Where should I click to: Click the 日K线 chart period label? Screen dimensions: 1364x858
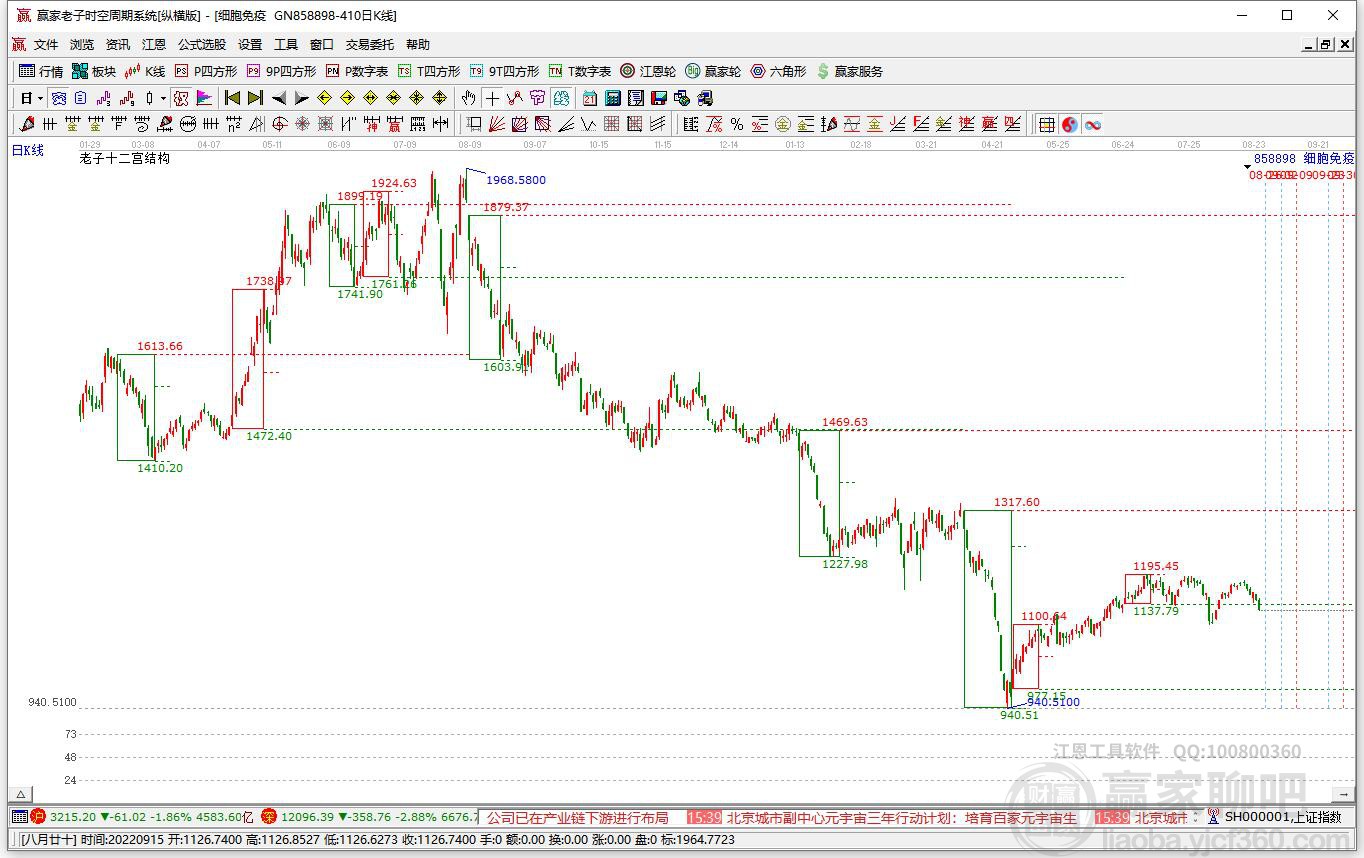coord(28,150)
